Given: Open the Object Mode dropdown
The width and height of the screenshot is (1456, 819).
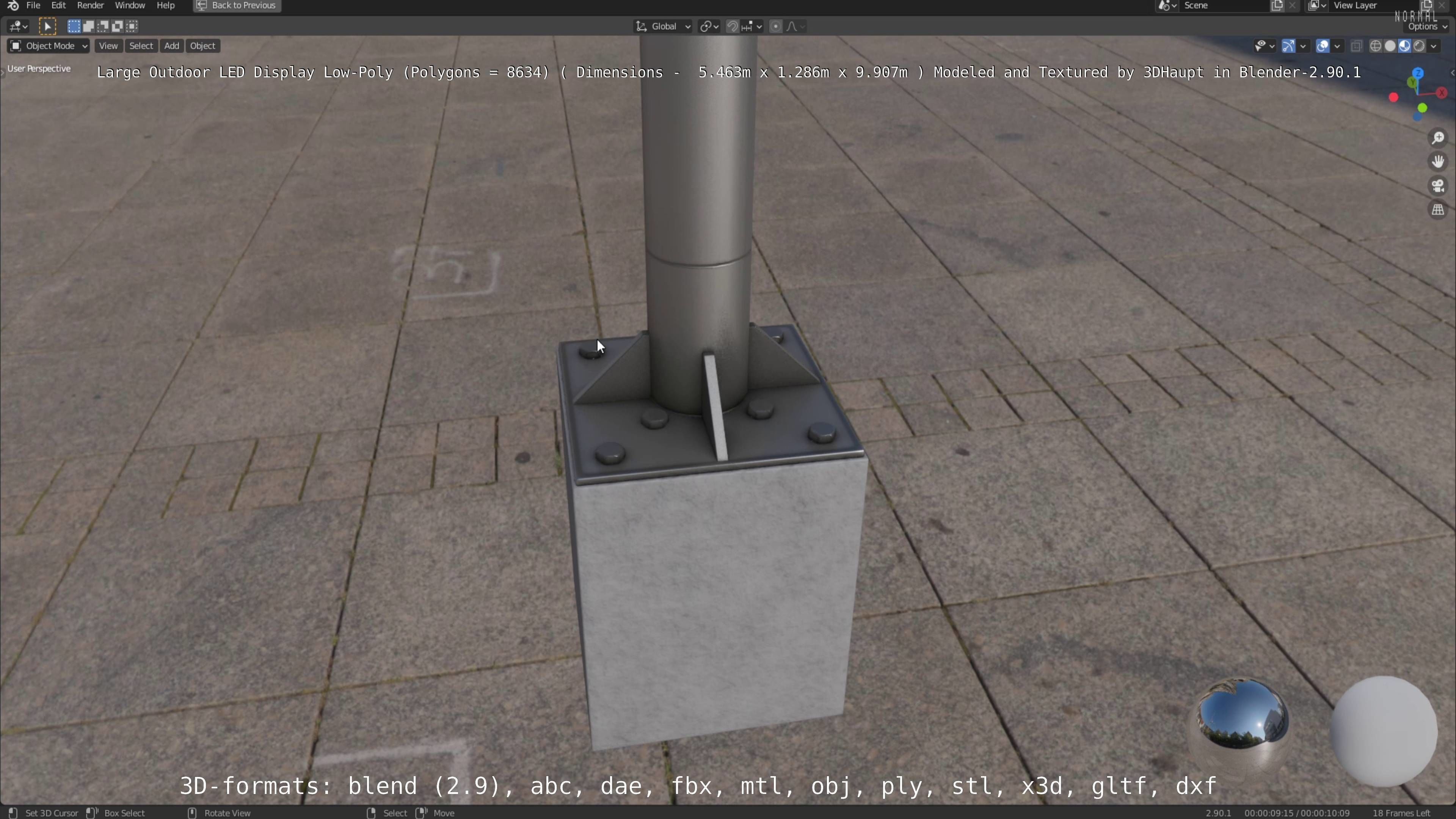Looking at the screenshot, I should point(49,46).
